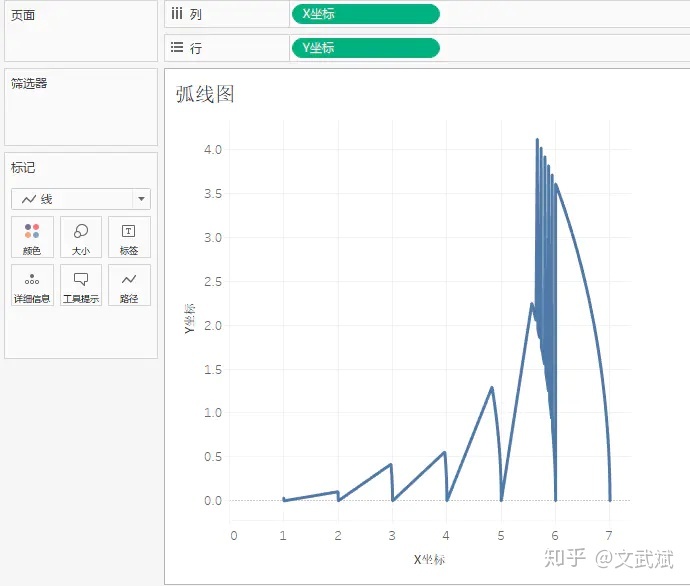Open the 大小 size card

point(81,237)
